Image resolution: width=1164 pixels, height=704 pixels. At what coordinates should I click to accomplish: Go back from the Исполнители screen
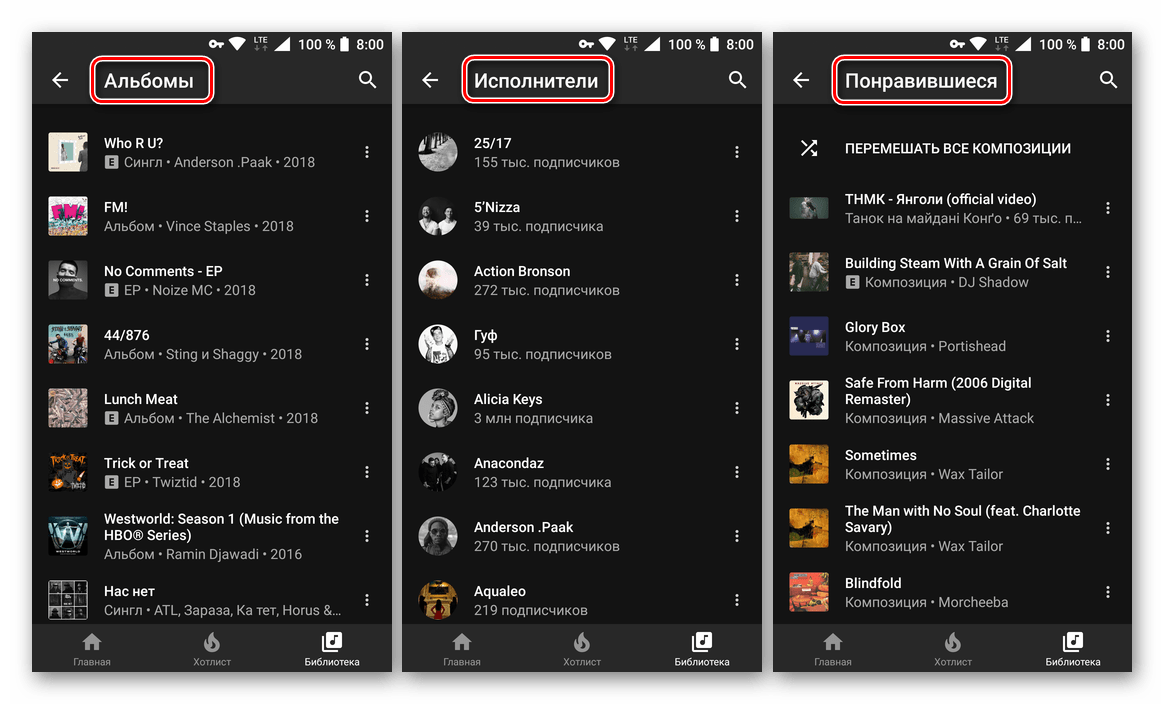tap(431, 79)
